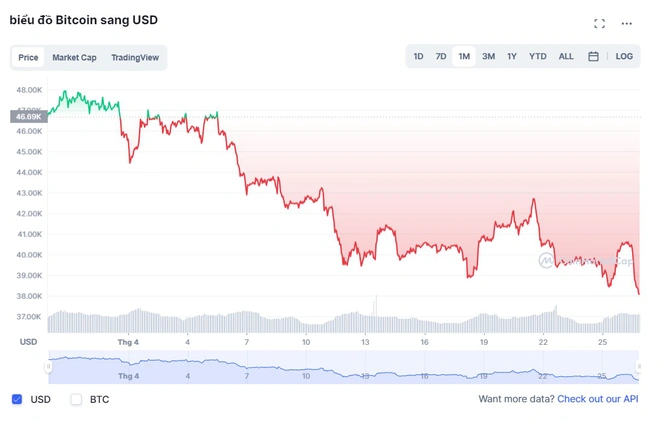Click the left handle of the range slider

coord(49,367)
